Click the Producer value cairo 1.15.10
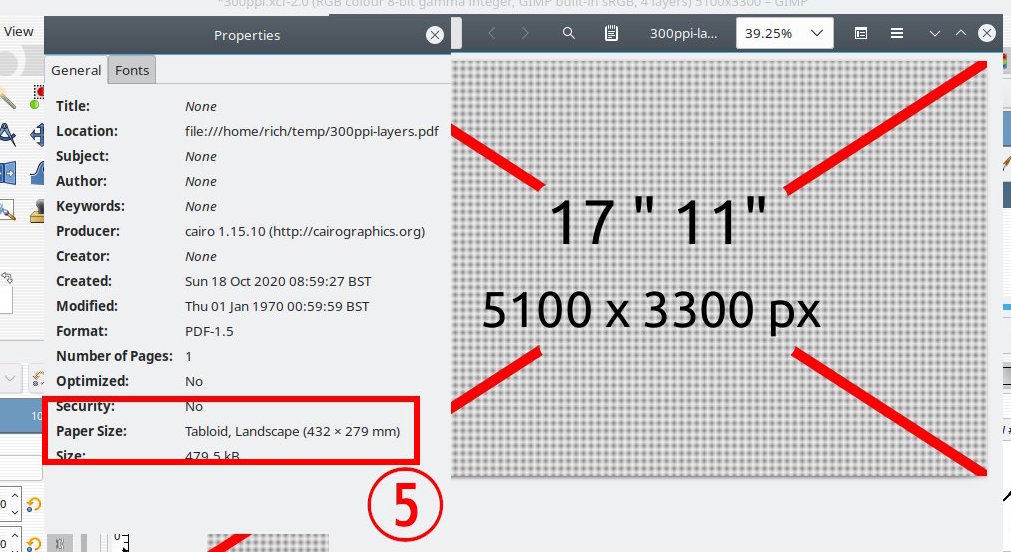The image size is (1011, 552). point(305,231)
